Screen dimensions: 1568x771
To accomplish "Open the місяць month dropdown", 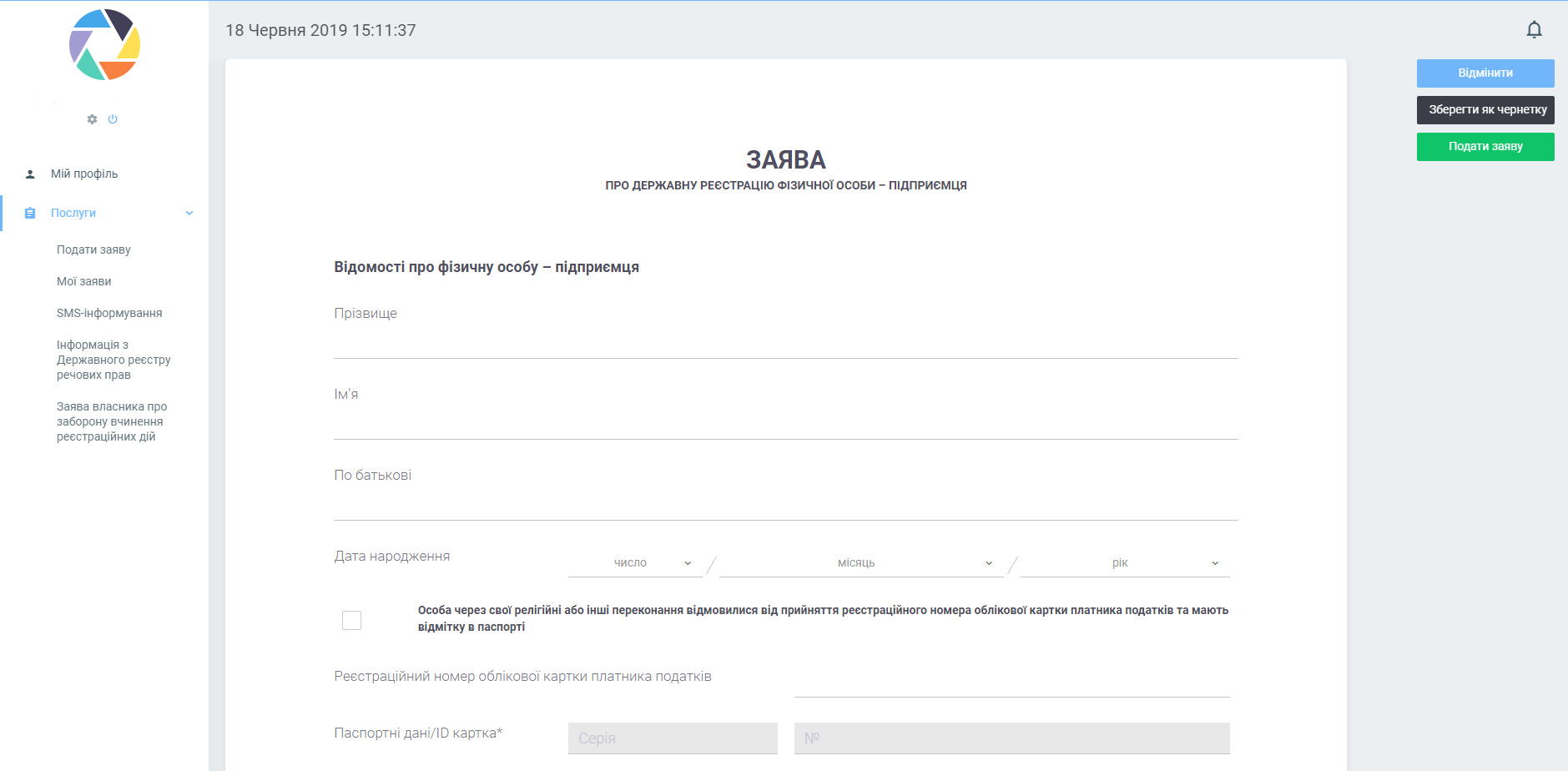I will pos(860,563).
